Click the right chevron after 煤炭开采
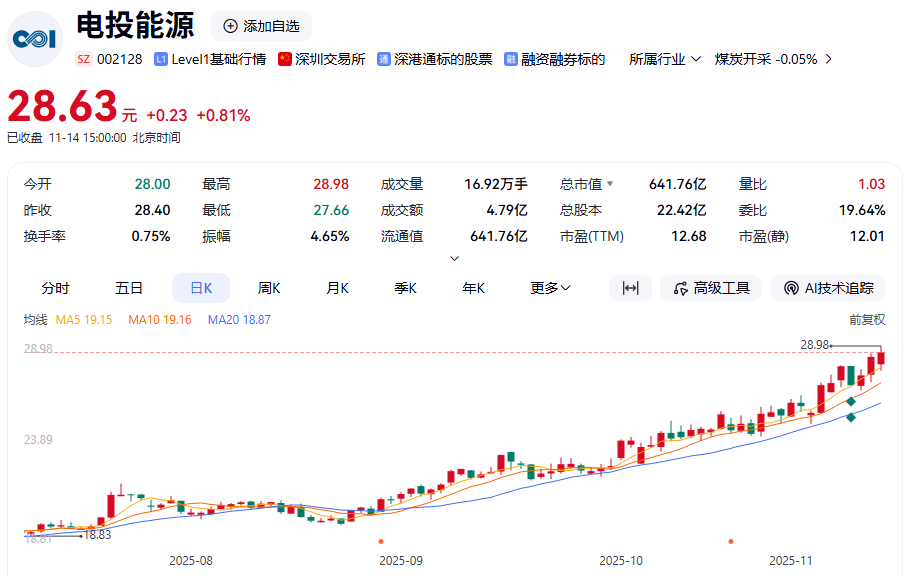The width and height of the screenshot is (910, 576). [828, 59]
